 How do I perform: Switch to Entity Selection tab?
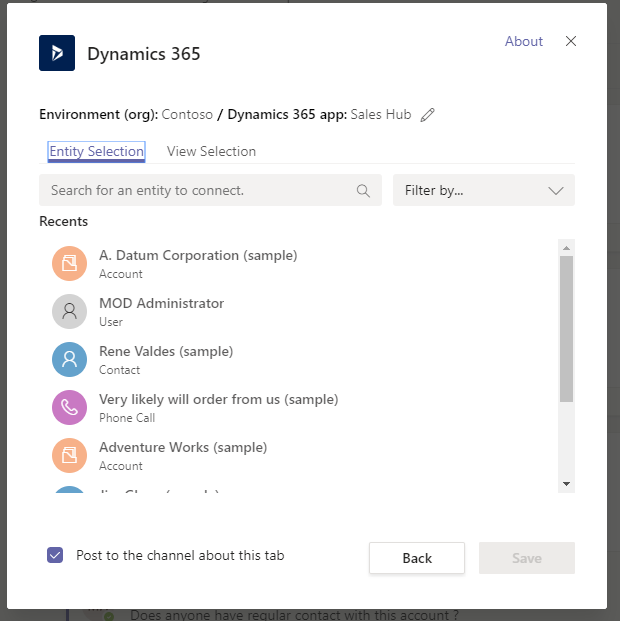(x=96, y=152)
